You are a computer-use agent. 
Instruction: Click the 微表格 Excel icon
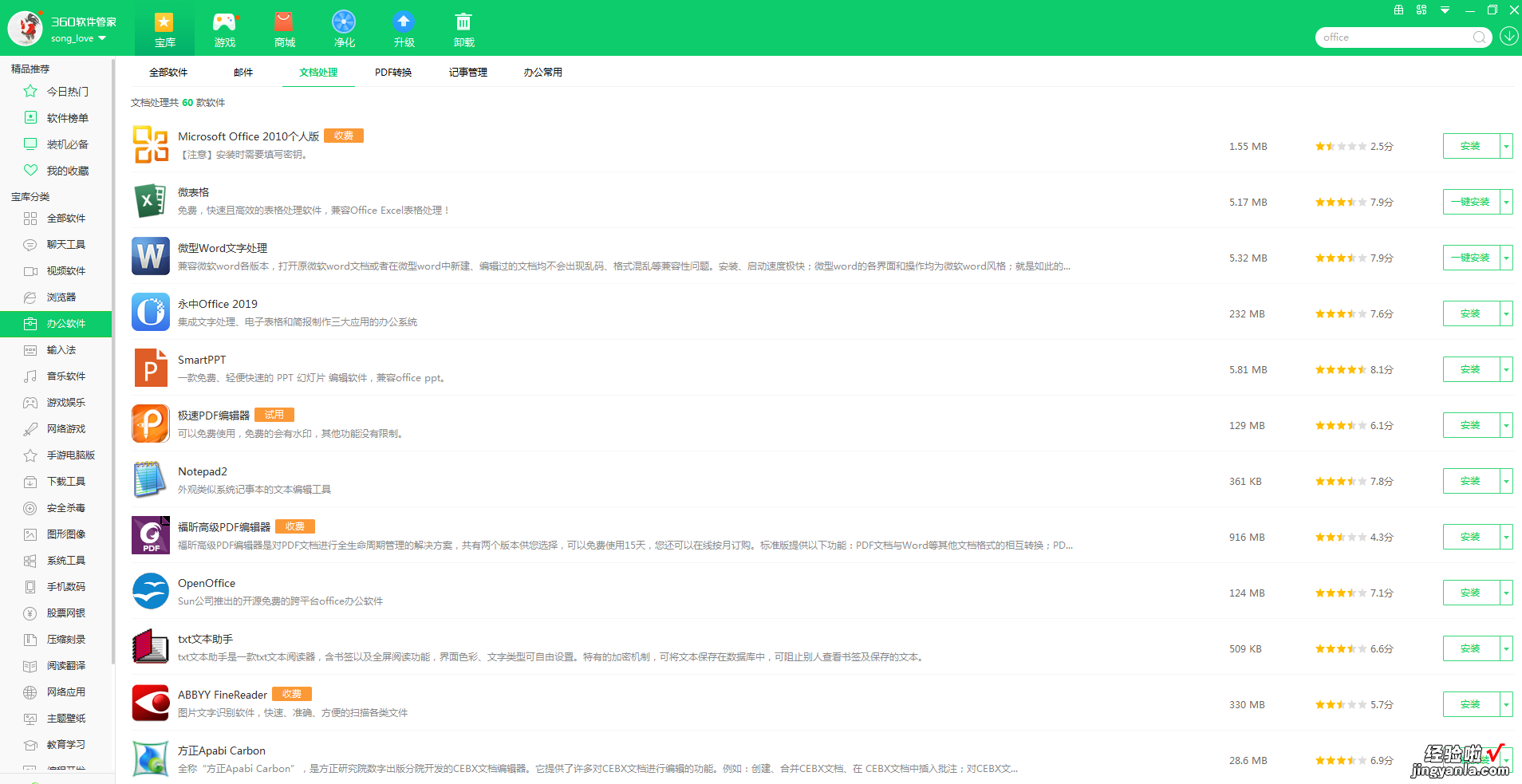[x=151, y=200]
